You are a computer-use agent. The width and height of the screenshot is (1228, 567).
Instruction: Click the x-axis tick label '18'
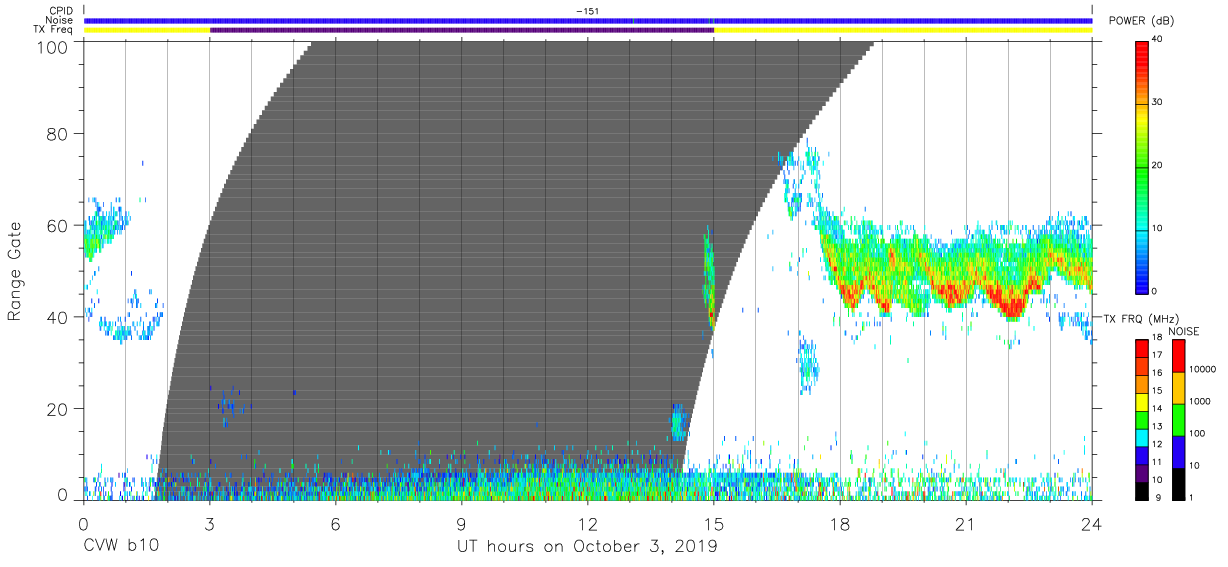[x=840, y=524]
